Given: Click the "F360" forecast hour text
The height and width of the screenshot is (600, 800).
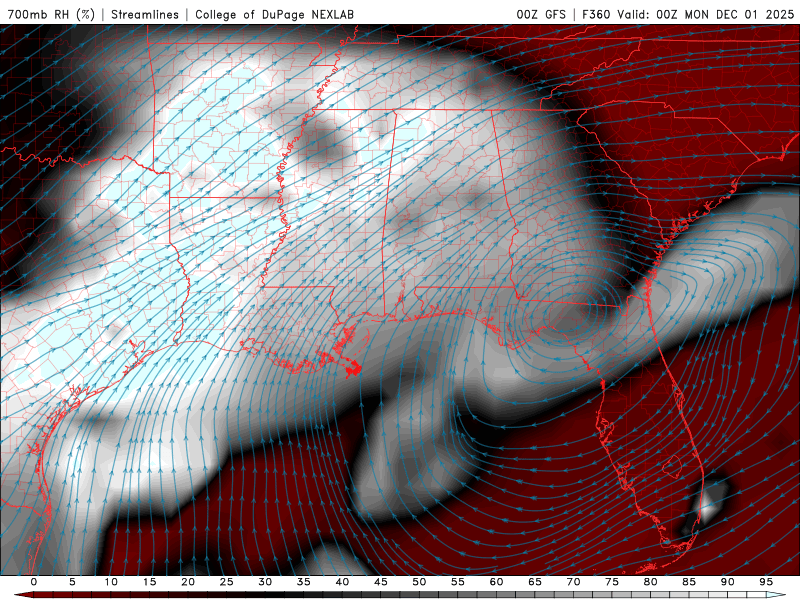Looking at the screenshot, I should (596, 14).
